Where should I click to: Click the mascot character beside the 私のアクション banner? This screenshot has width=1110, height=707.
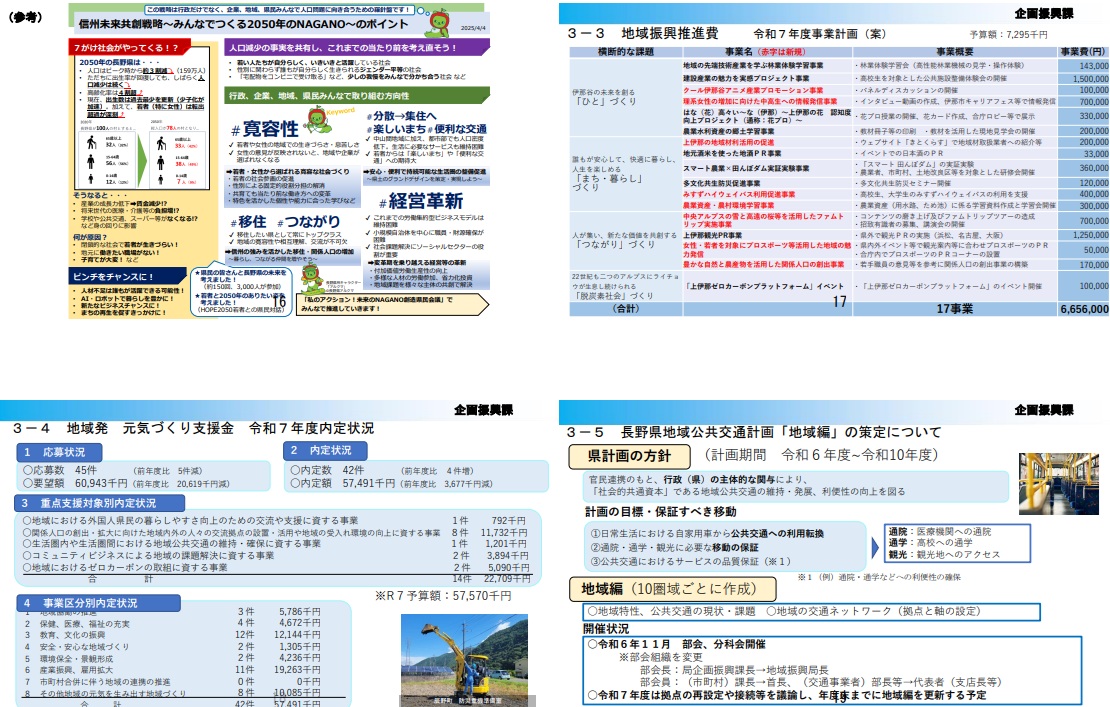[x=311, y=278]
